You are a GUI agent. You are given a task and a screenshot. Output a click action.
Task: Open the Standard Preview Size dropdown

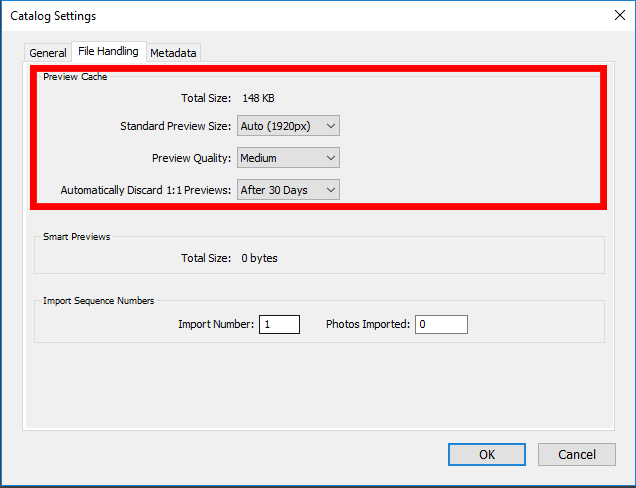tap(288, 126)
